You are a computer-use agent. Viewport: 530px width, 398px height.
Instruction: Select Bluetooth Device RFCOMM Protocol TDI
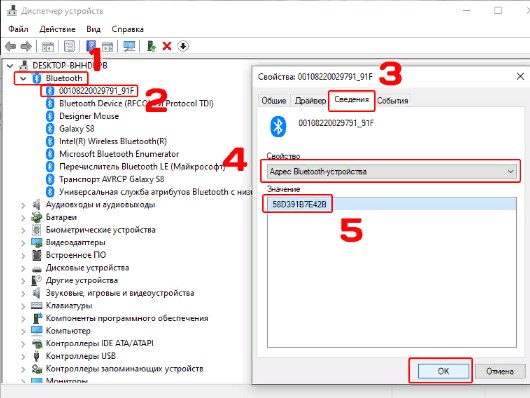[136, 103]
